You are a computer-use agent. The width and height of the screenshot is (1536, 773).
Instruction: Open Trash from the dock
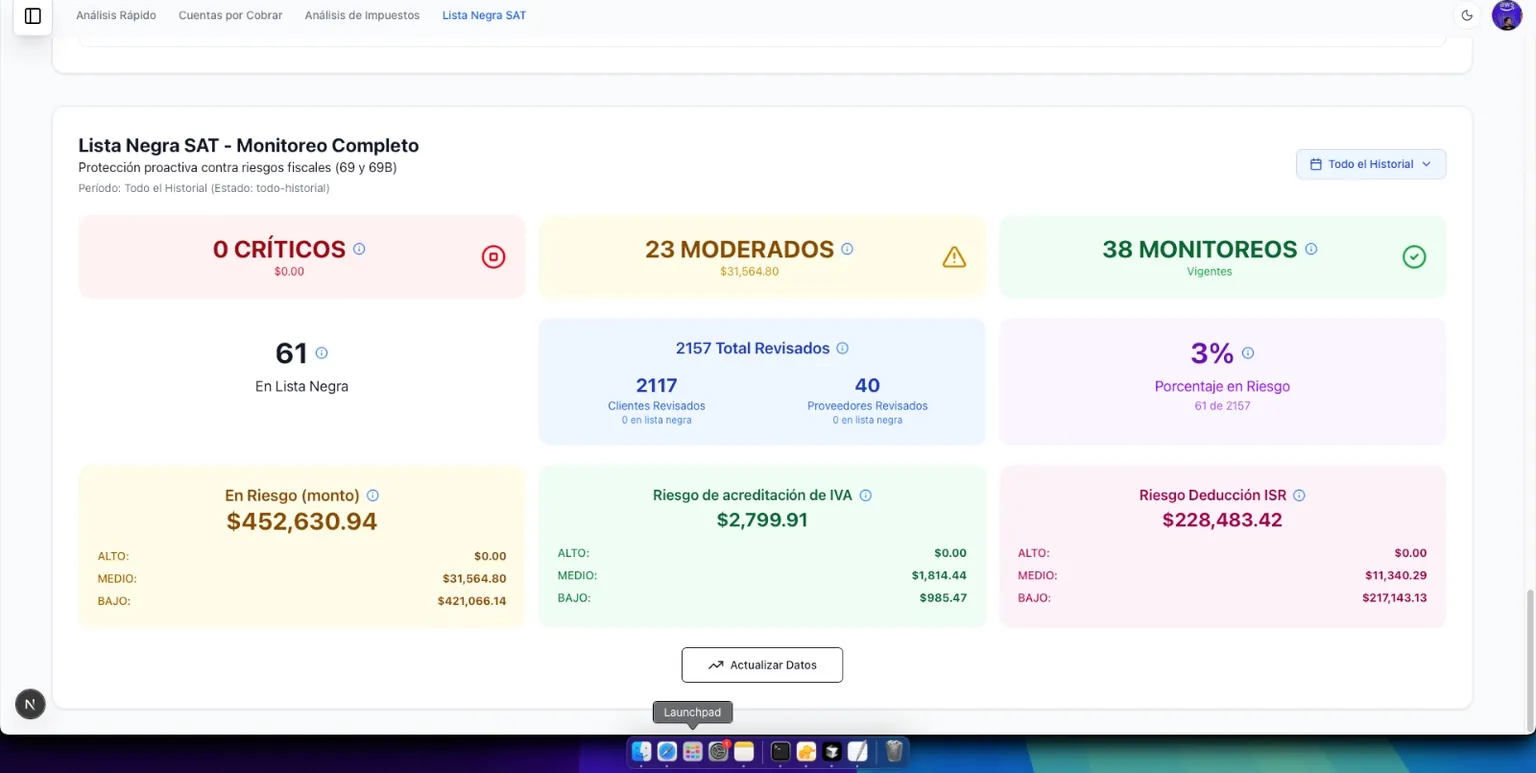[x=894, y=751]
